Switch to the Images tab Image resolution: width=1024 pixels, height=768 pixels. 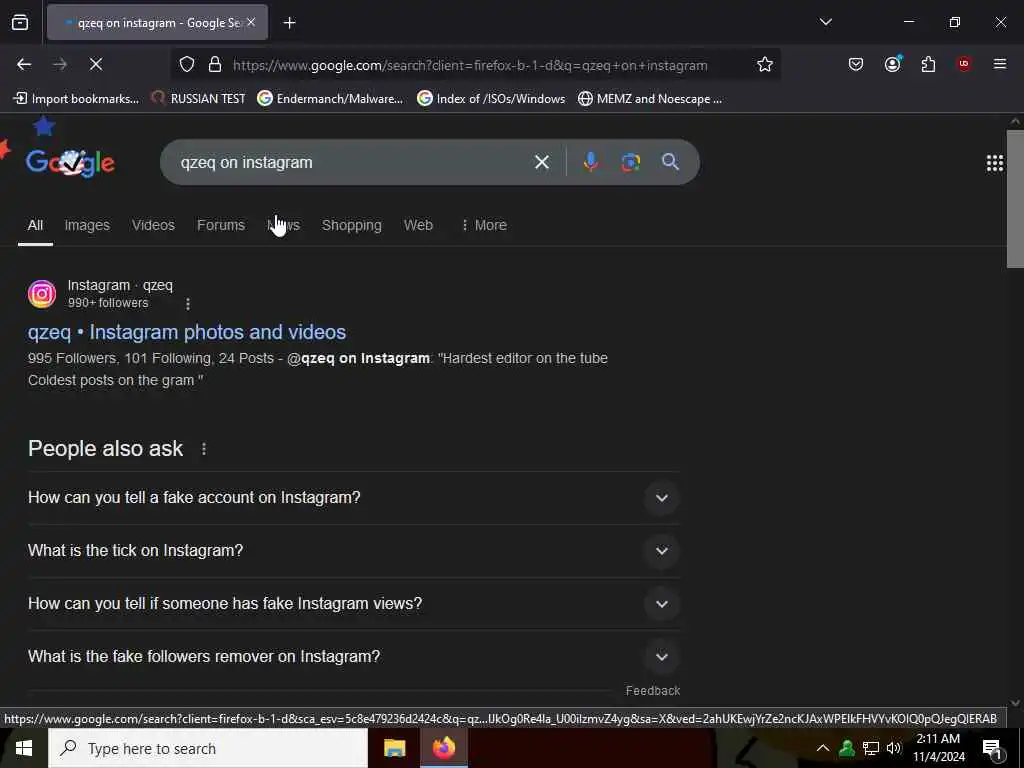tap(87, 225)
